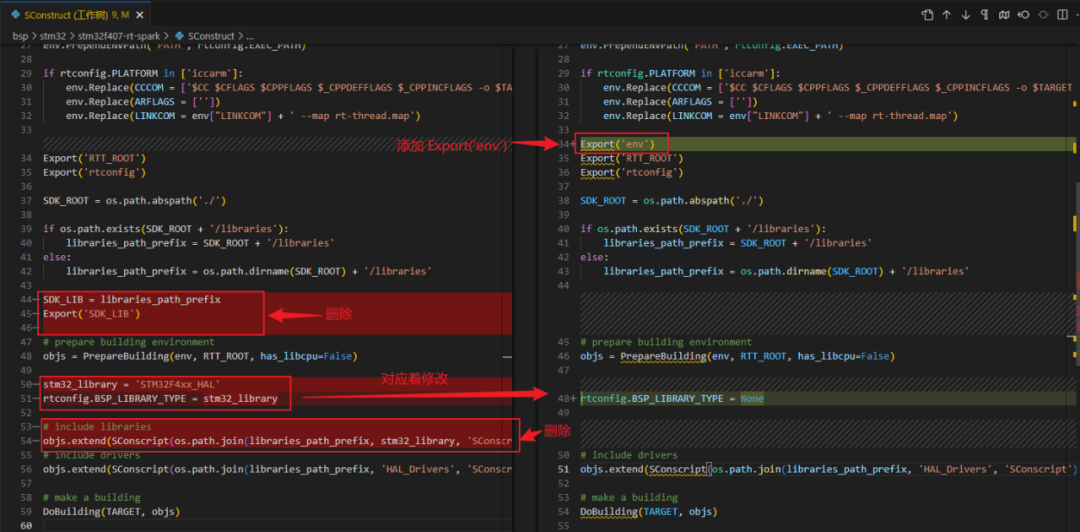Screen dimensions: 1080x532
Task: Open the file from the diff toolbar
Action: 928,14
